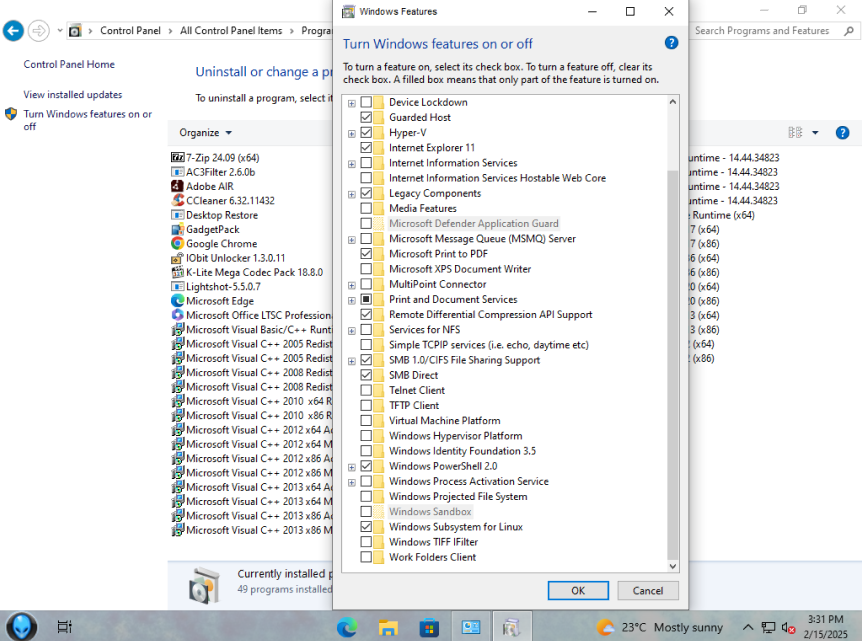Uncheck the Guarded Host checkbox
862x641 pixels.
point(366,117)
